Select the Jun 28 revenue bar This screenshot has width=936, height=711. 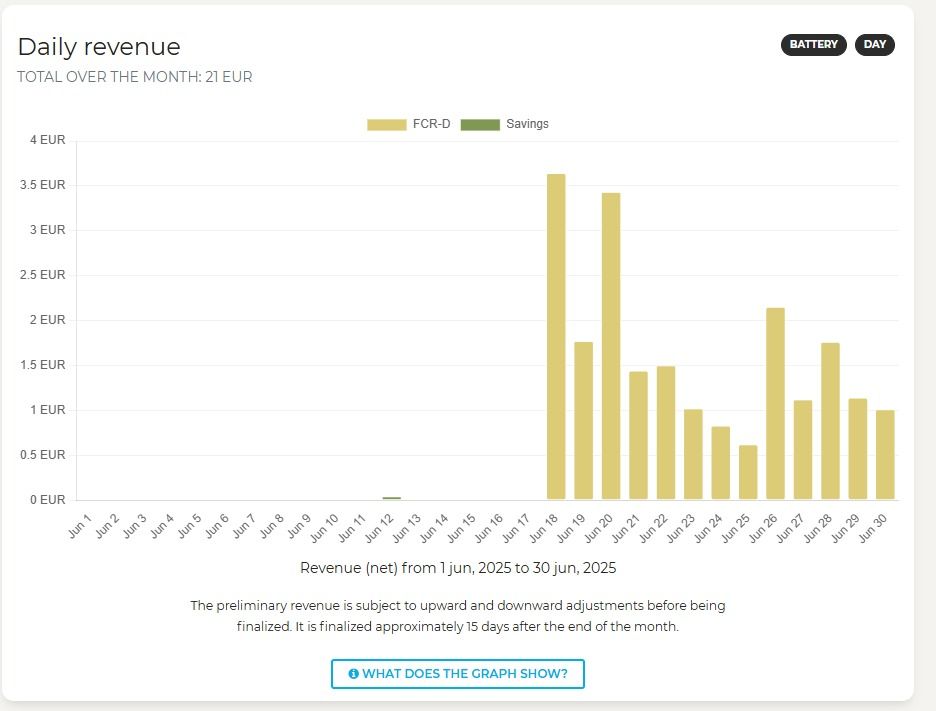[x=830, y=421]
